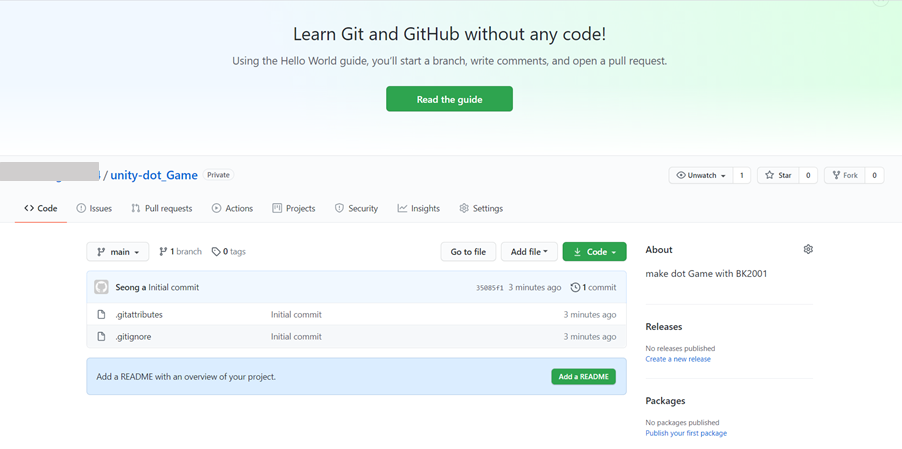View the 1 branch link
Image resolution: width=902 pixels, height=449 pixels.
pyautogui.click(x=181, y=252)
